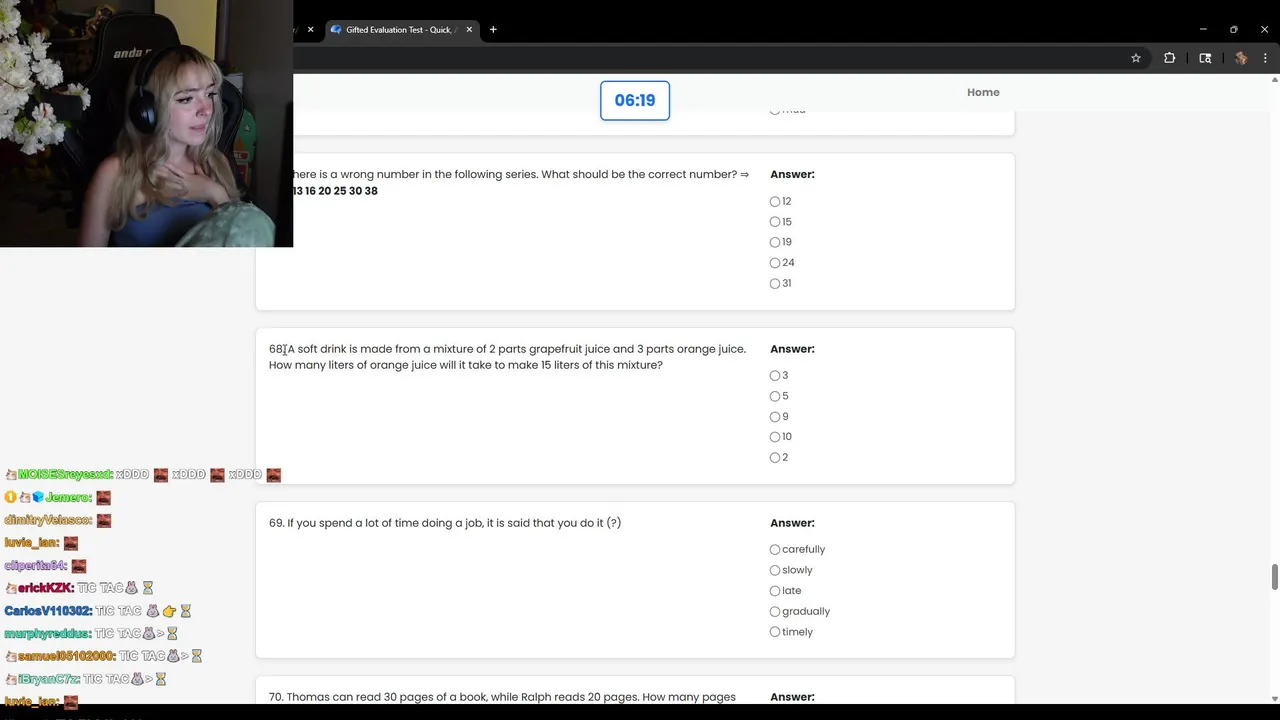
Task: Choose 9 for the juice question
Action: pos(775,416)
